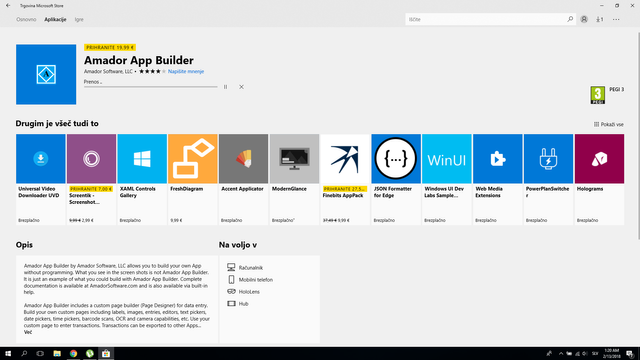Click the Mobilni telefon device entry

[250, 280]
